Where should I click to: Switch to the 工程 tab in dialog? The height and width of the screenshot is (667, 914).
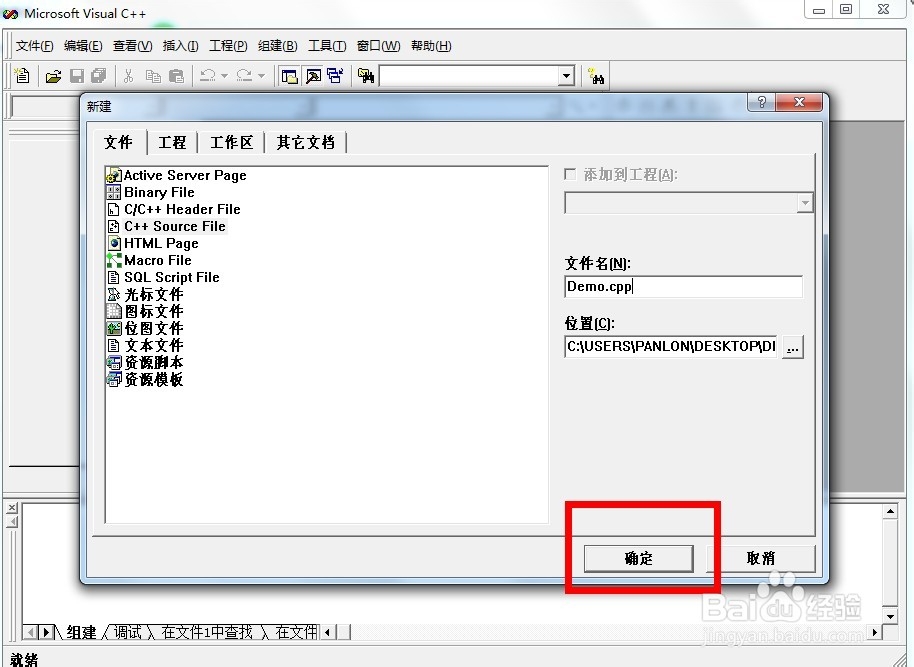(173, 142)
